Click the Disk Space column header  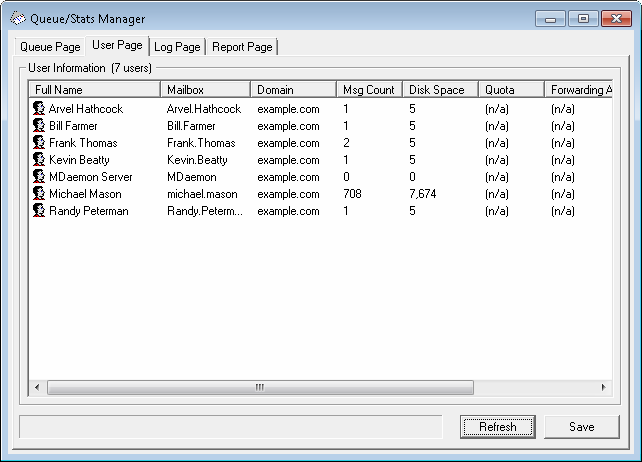pos(438,90)
